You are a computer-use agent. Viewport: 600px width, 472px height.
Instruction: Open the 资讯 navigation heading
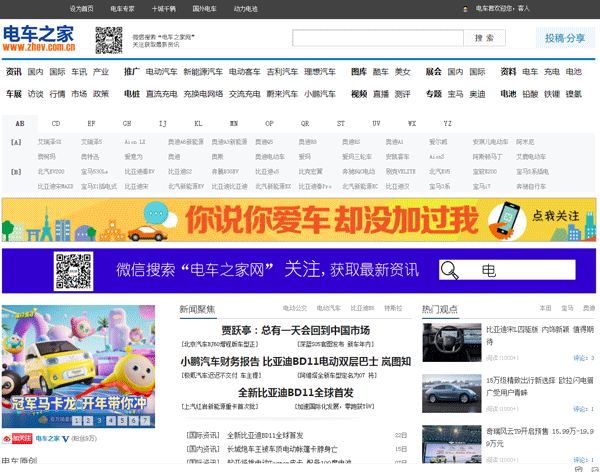pos(14,72)
